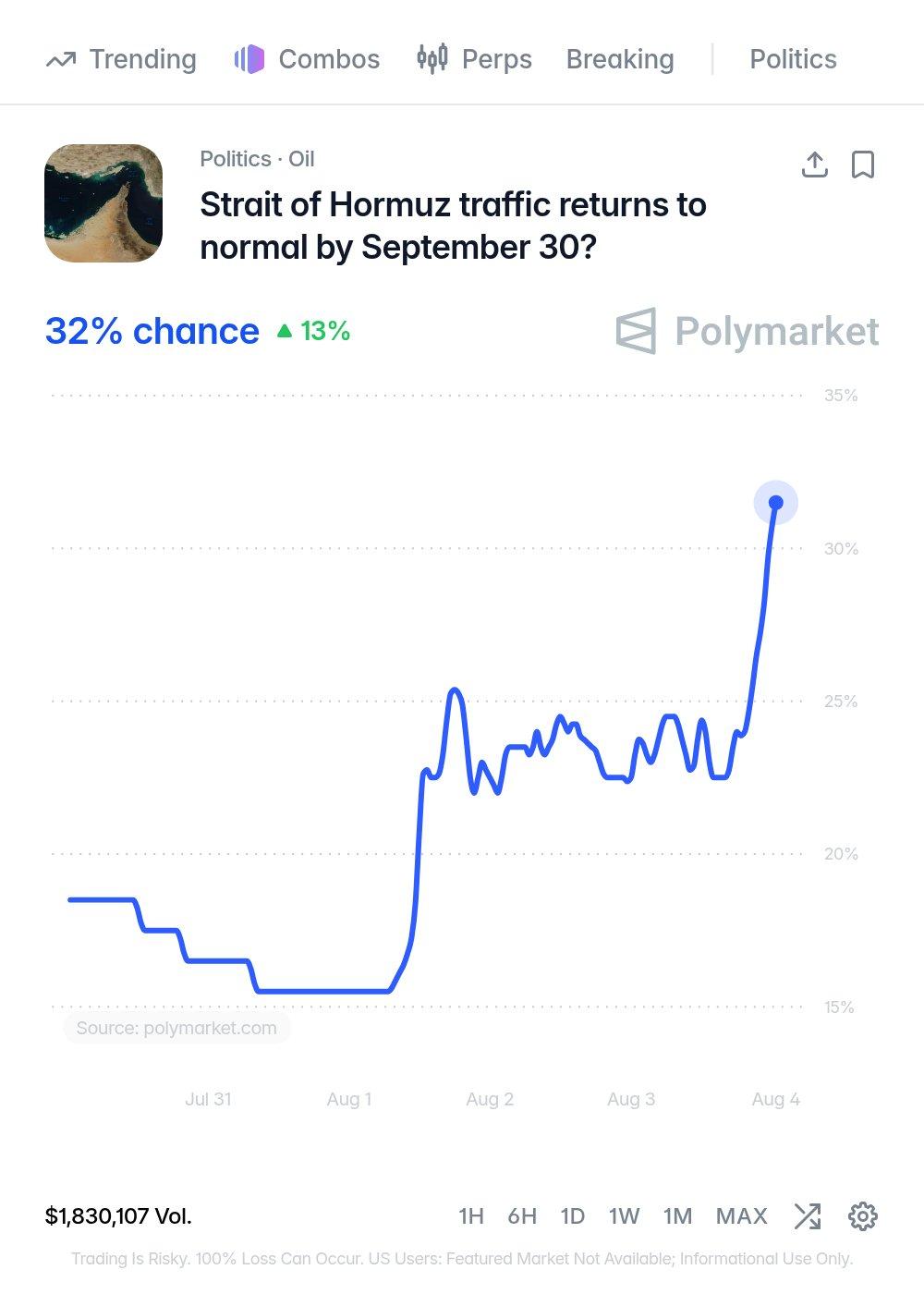Click the shuffle compare icon near MAX
This screenshot has height=1294, width=924.
click(808, 1216)
